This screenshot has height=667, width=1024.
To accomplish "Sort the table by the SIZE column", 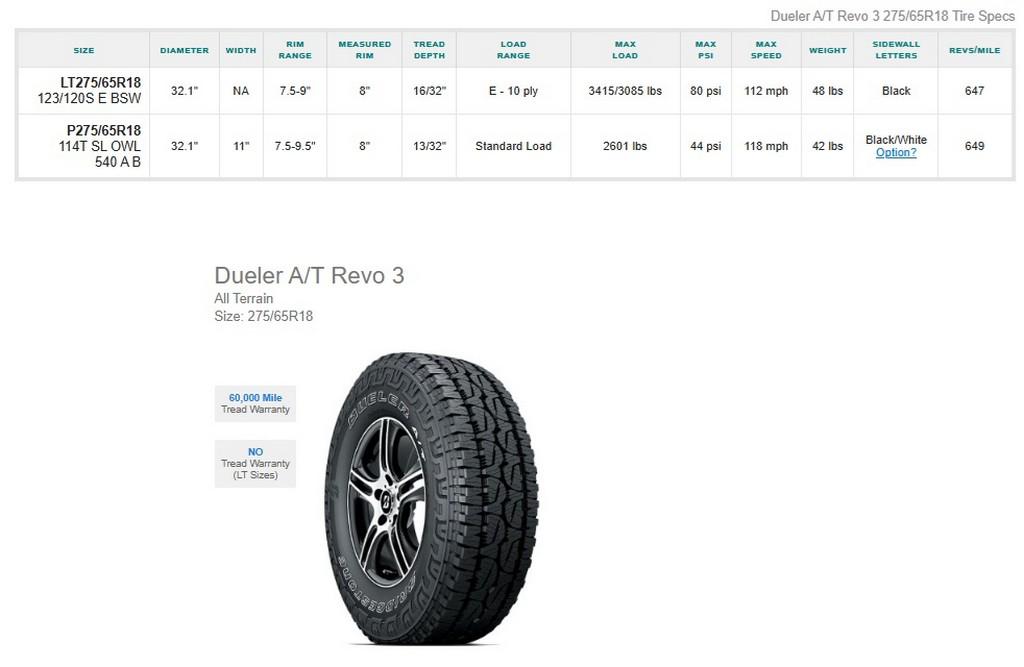I will point(83,49).
